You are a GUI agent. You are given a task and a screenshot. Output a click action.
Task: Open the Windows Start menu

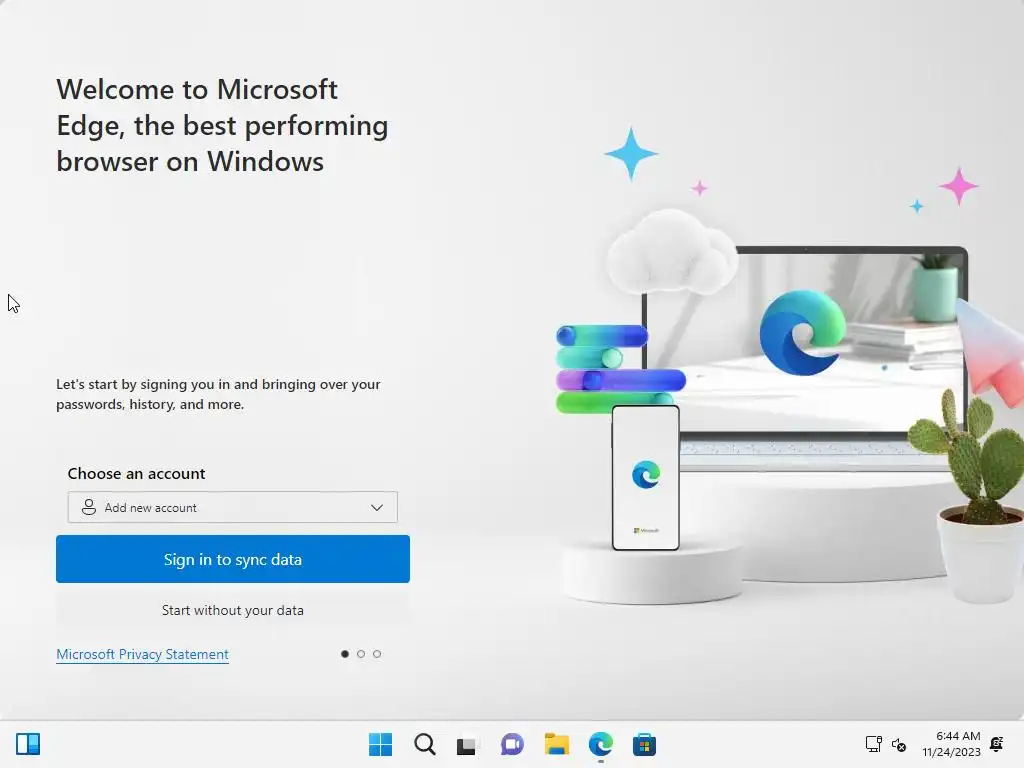(x=380, y=744)
